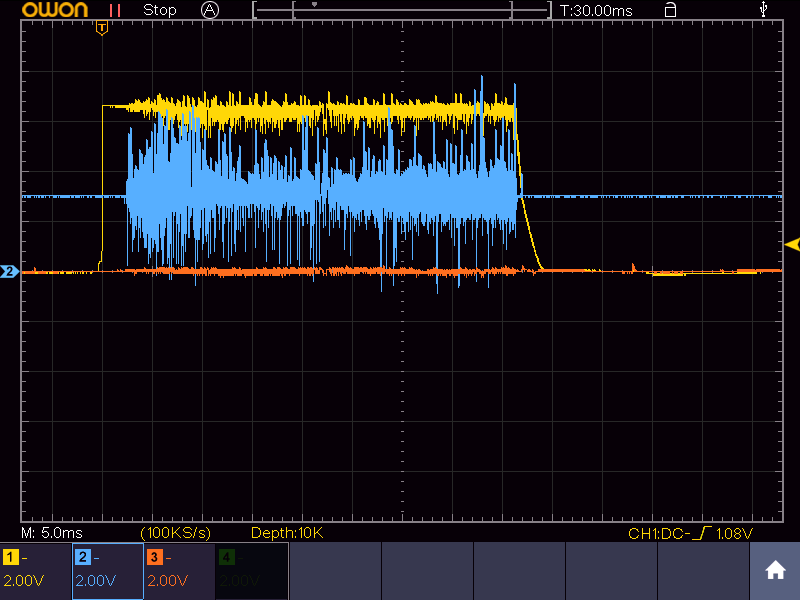Click the home button icon
This screenshot has width=800, height=600.
775,570
